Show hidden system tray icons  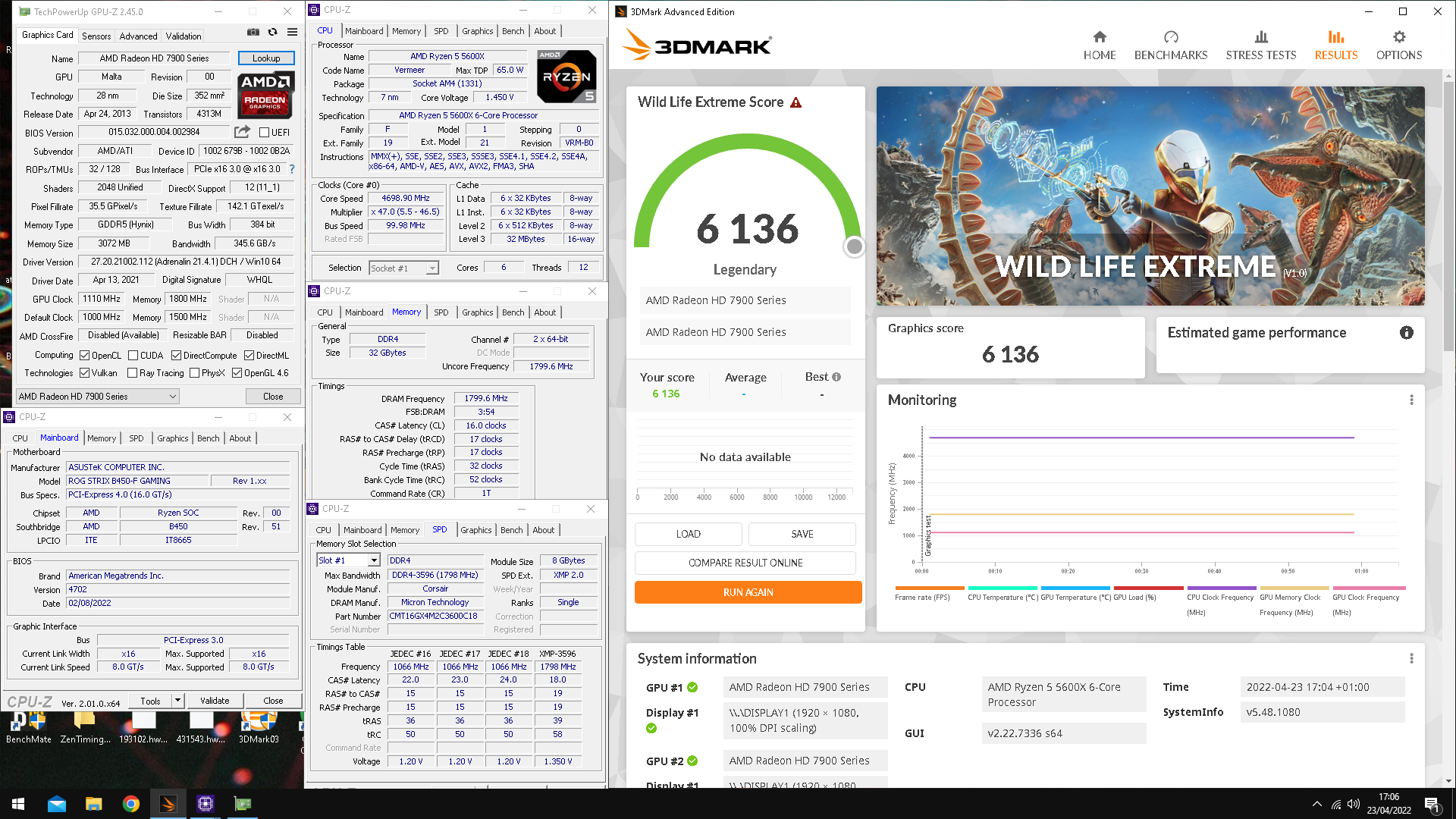1317,804
